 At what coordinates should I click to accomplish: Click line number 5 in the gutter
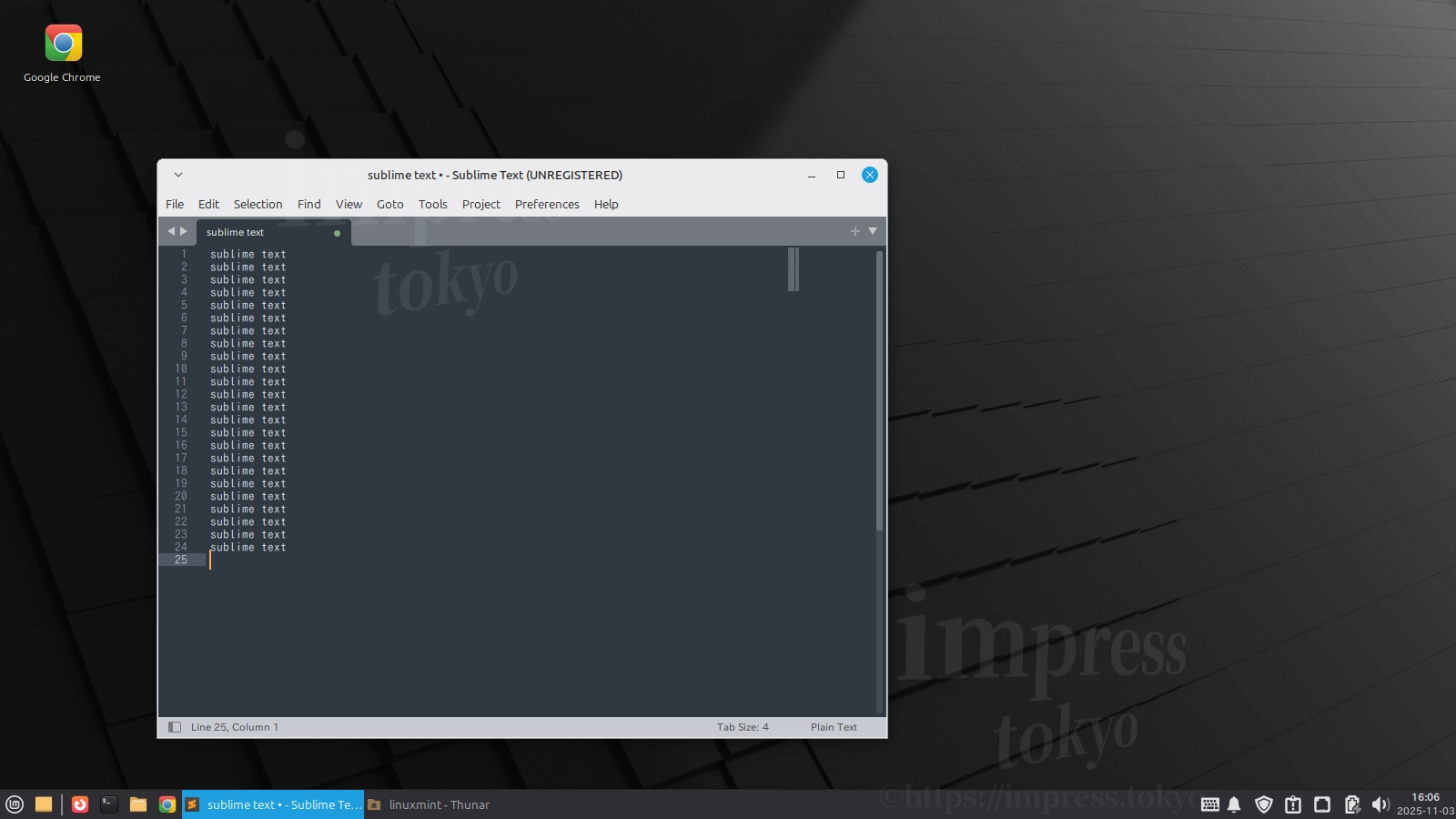(184, 306)
